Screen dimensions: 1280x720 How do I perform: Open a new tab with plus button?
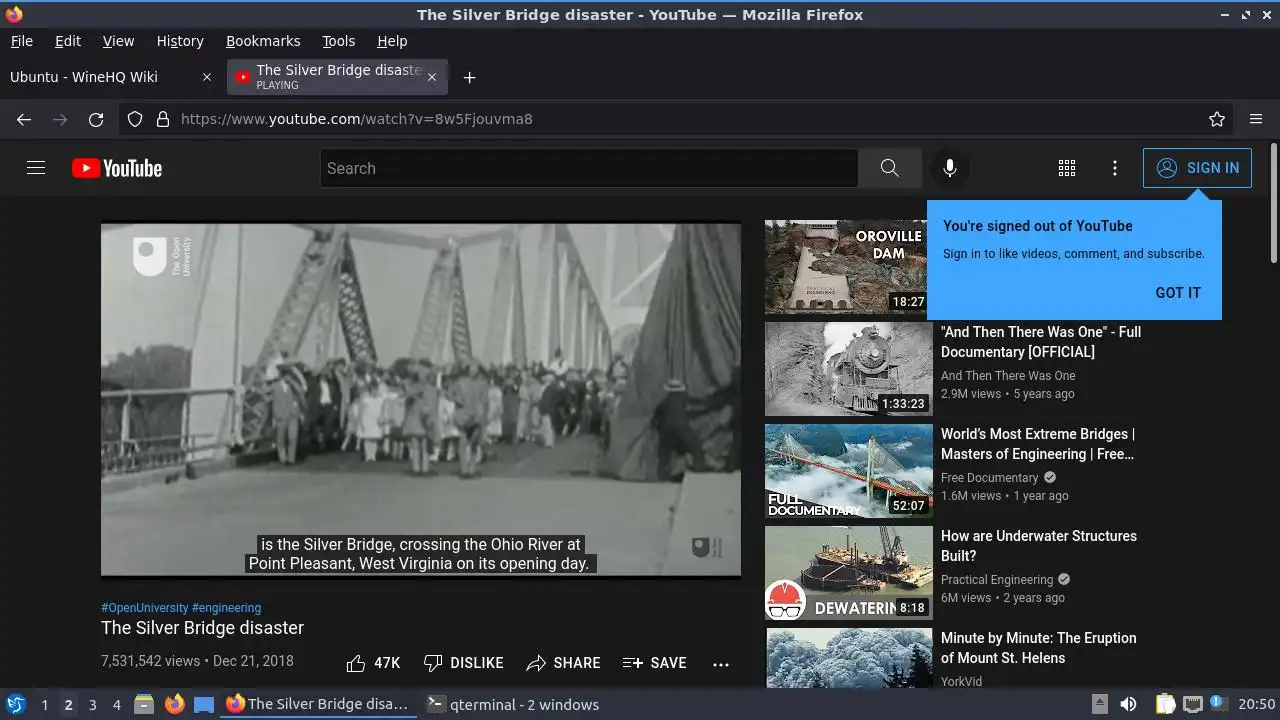pyautogui.click(x=469, y=77)
